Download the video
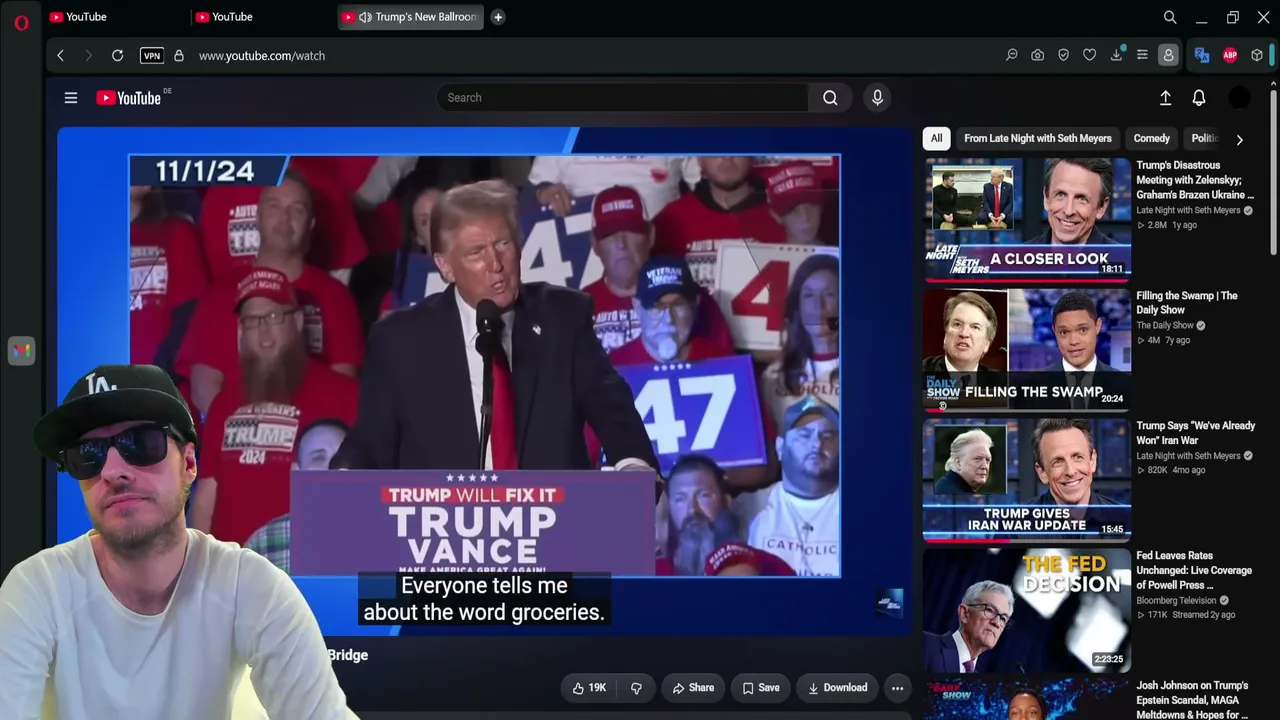Screen dimensions: 1280x720 (x=837, y=688)
